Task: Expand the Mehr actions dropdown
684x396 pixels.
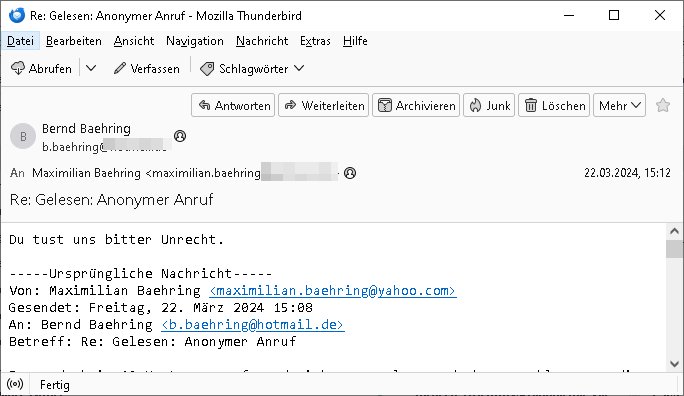Action: pyautogui.click(x=619, y=105)
